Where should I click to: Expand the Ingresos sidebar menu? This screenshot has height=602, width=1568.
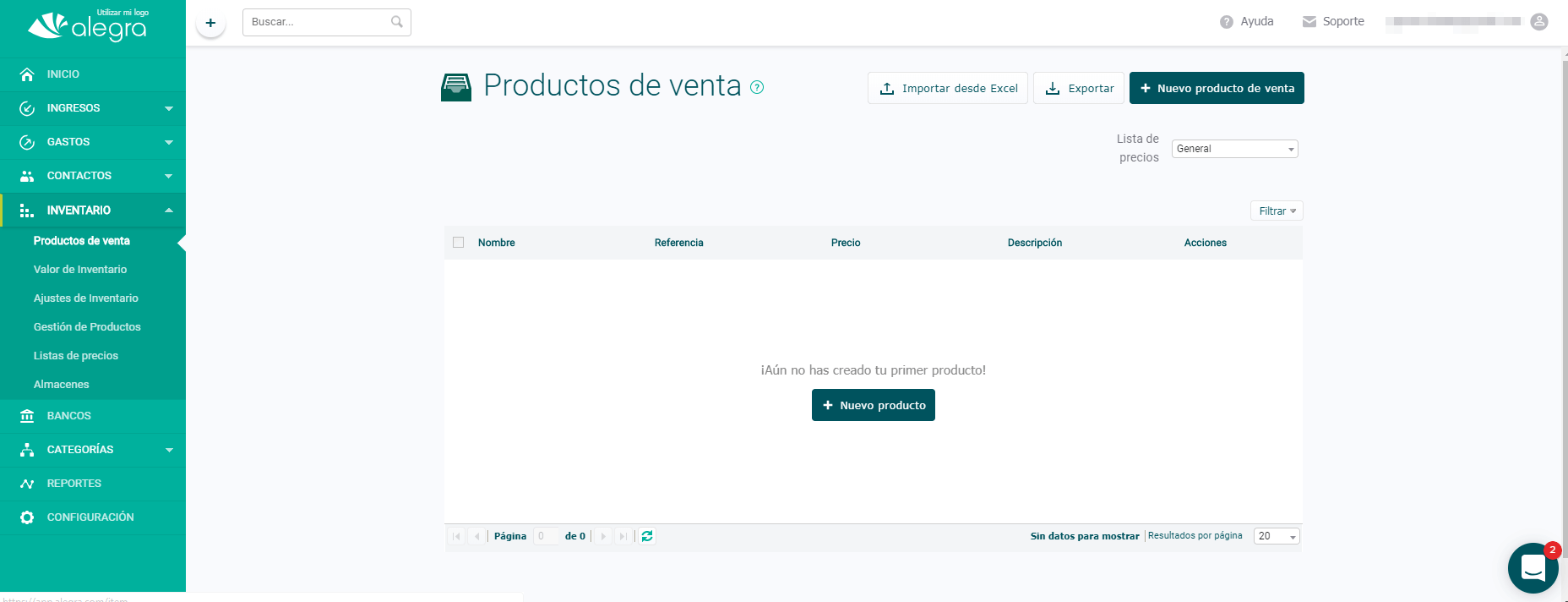pyautogui.click(x=93, y=108)
